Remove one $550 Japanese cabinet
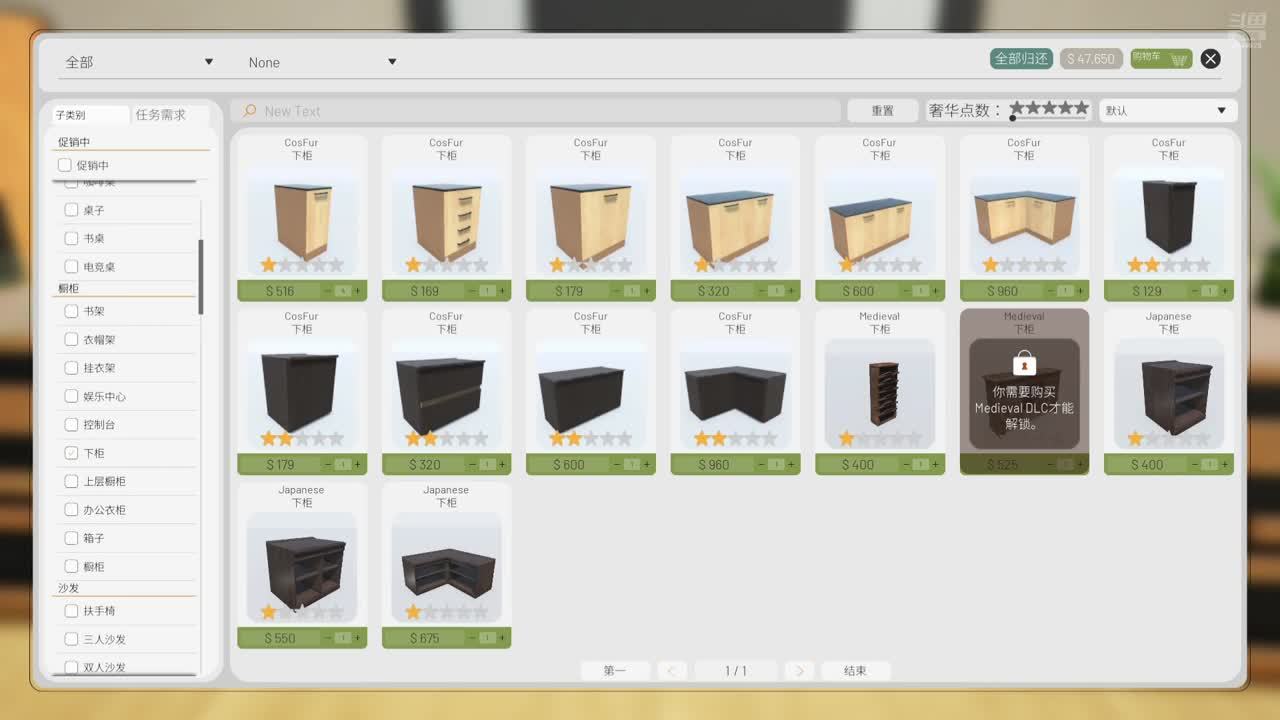This screenshot has width=1280, height=720. coord(328,638)
